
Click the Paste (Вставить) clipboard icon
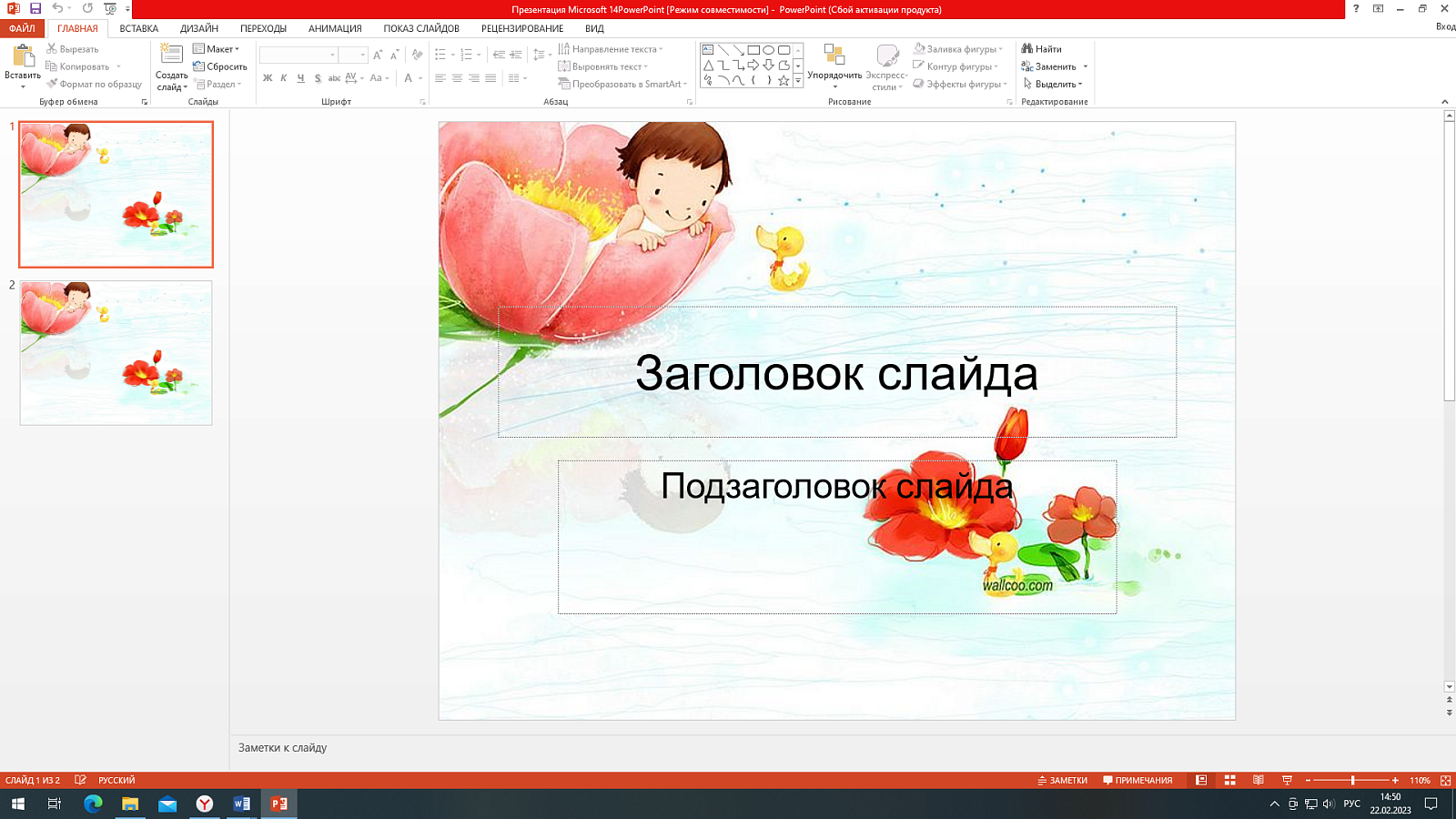tap(23, 56)
